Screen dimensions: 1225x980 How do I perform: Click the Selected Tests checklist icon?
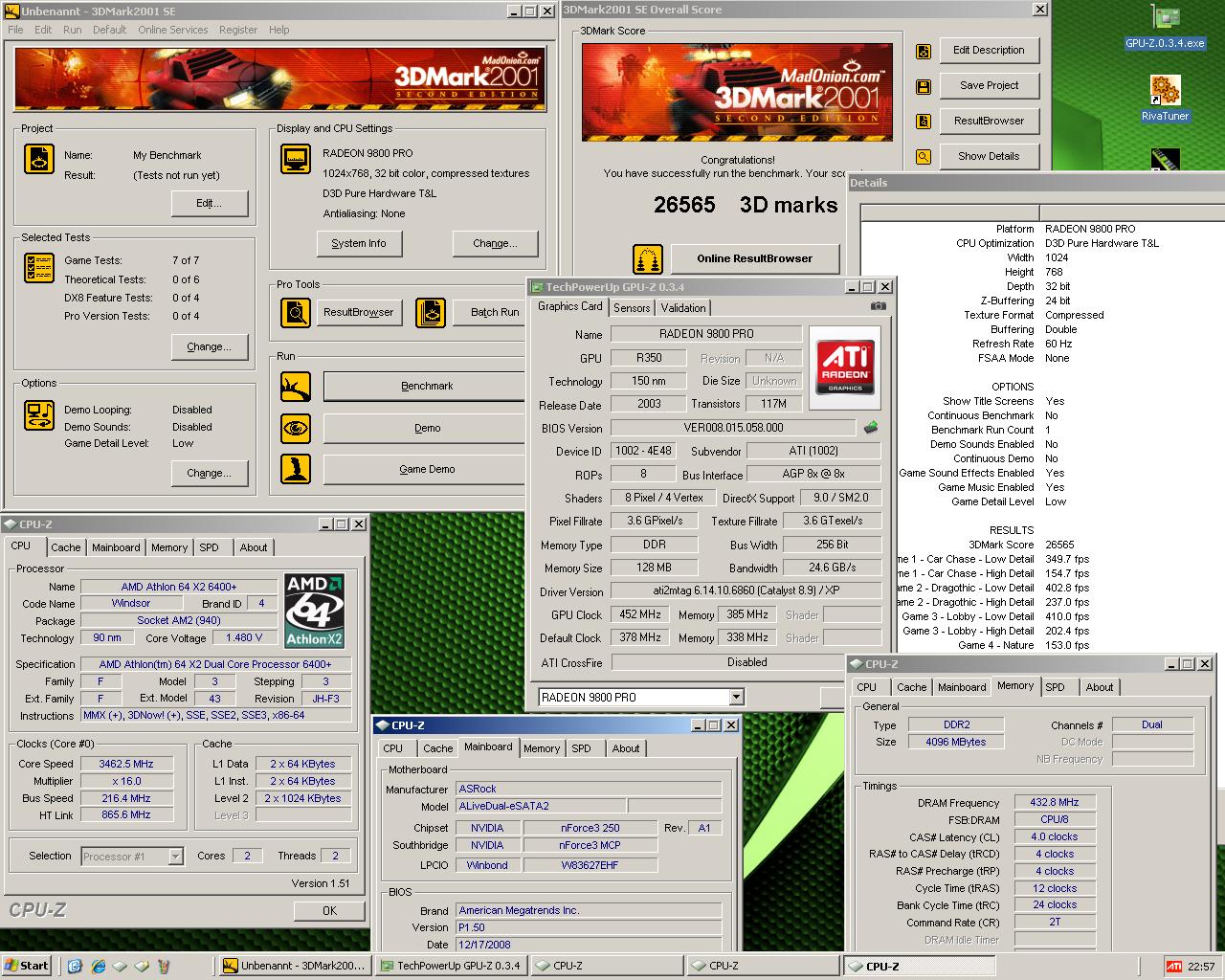(39, 268)
